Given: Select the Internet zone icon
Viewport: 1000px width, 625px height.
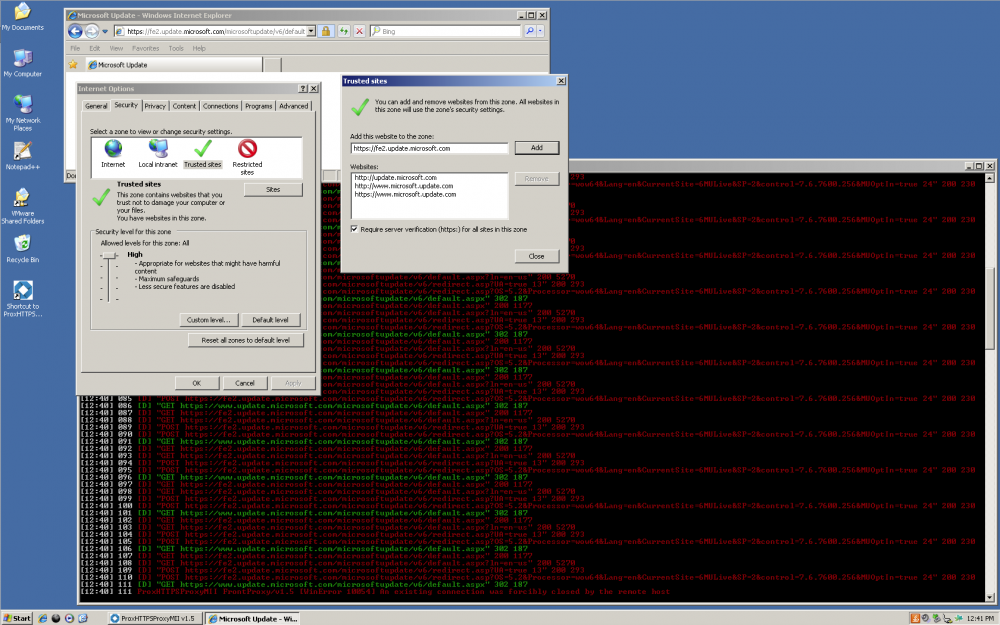Looking at the screenshot, I should (112, 149).
